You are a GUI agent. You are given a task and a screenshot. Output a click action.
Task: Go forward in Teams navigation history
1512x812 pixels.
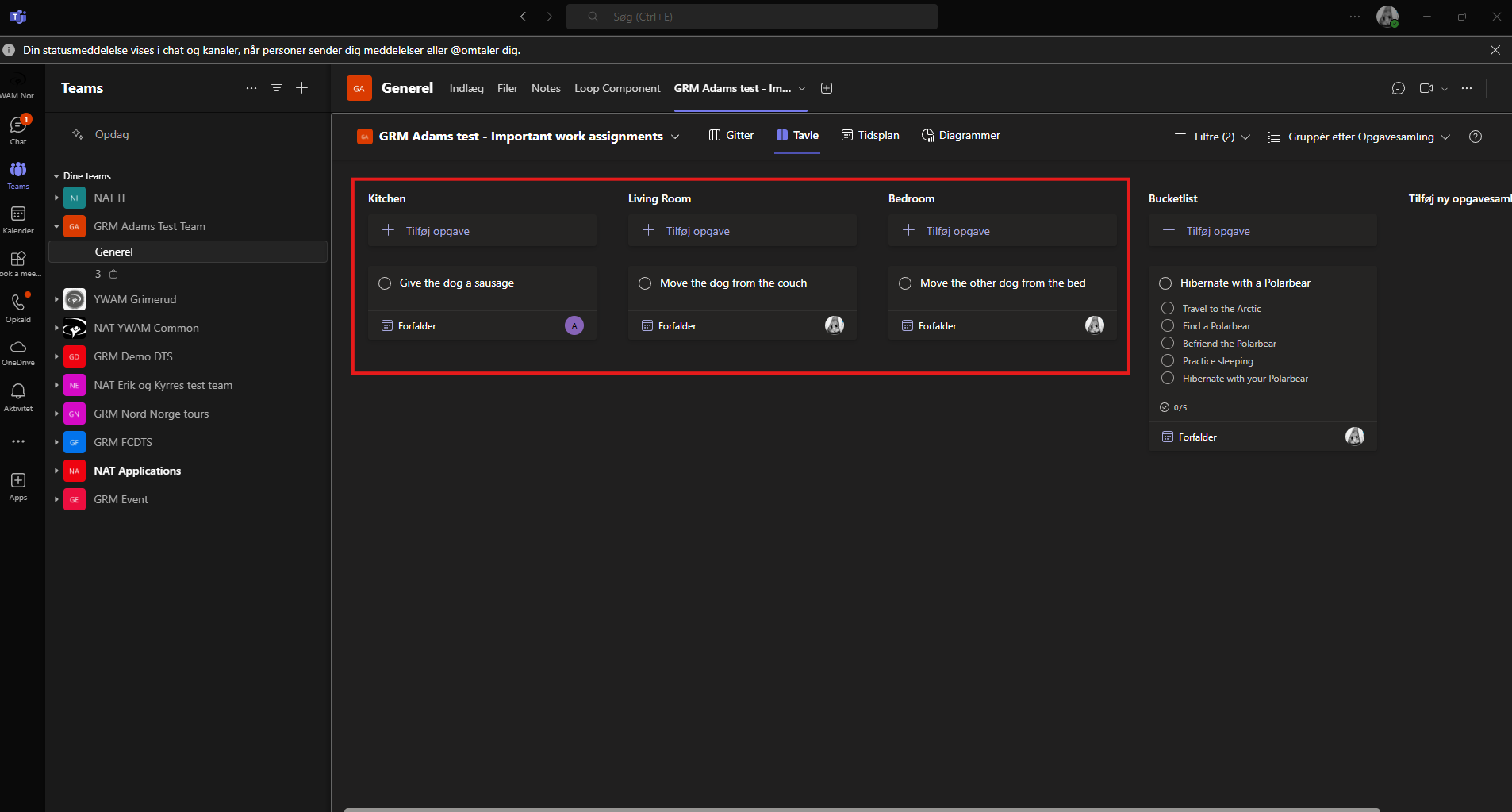tap(549, 17)
